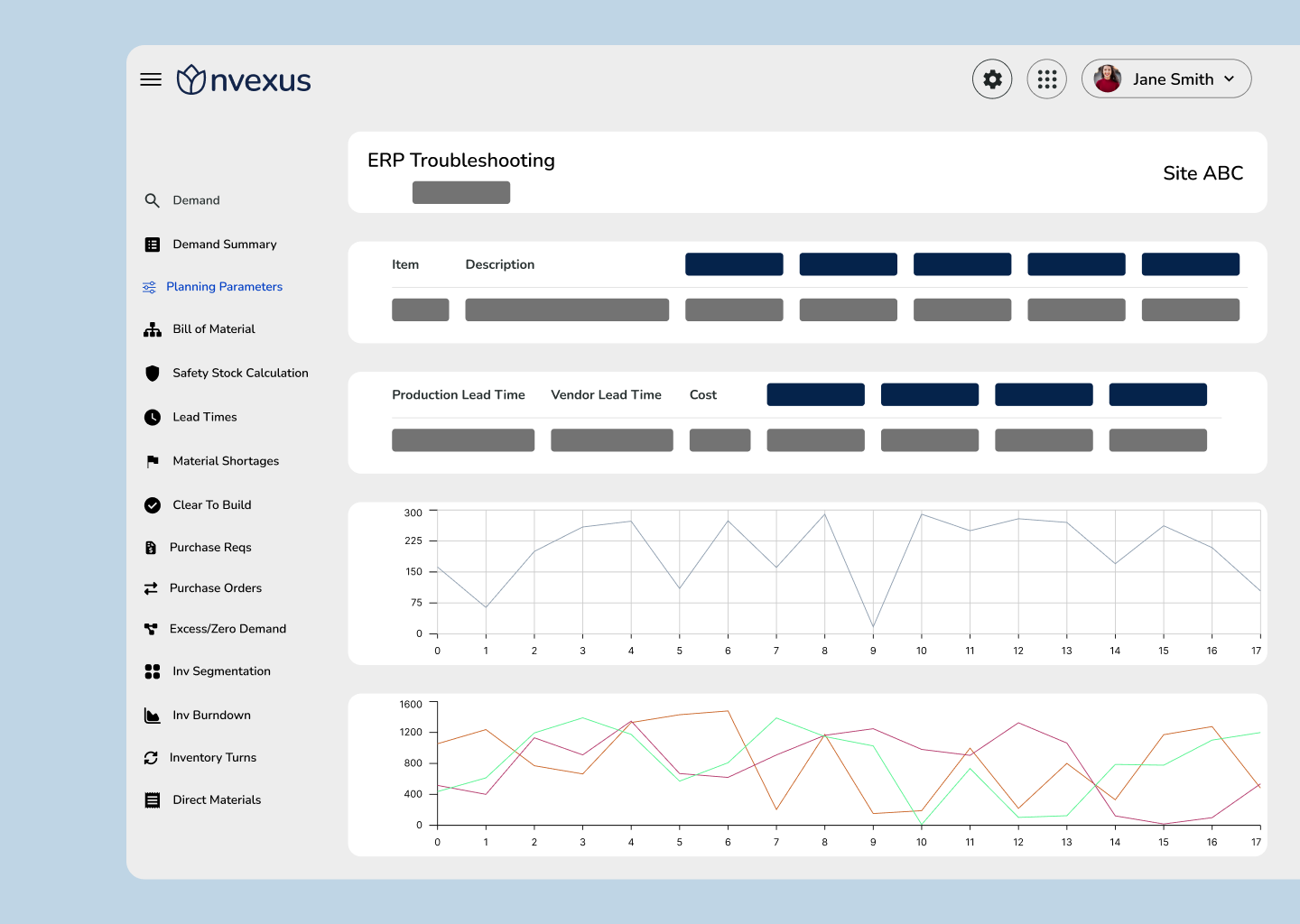Click the Inv Burndown chart icon

(153, 716)
